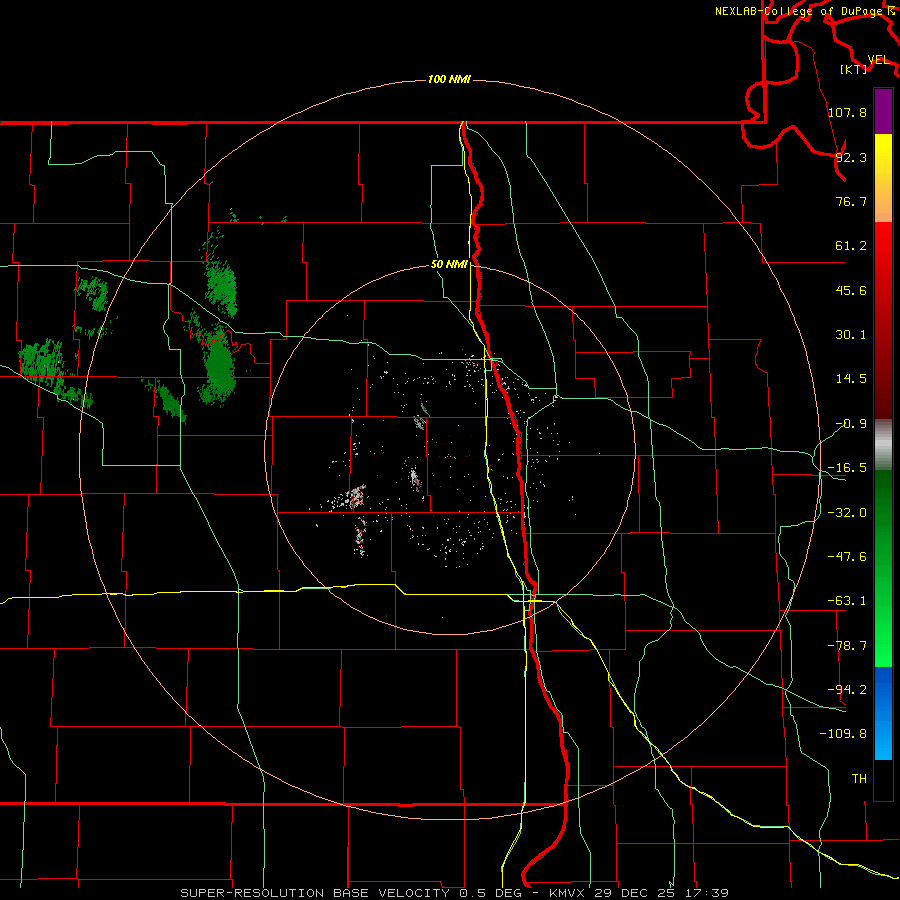Image resolution: width=900 pixels, height=900 pixels.
Task: Select the -94.2 velocity scale value
Action: 847,690
